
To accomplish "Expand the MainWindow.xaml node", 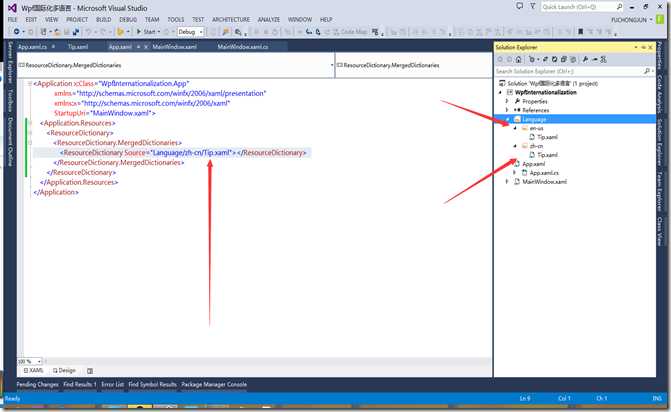I will pos(507,182).
